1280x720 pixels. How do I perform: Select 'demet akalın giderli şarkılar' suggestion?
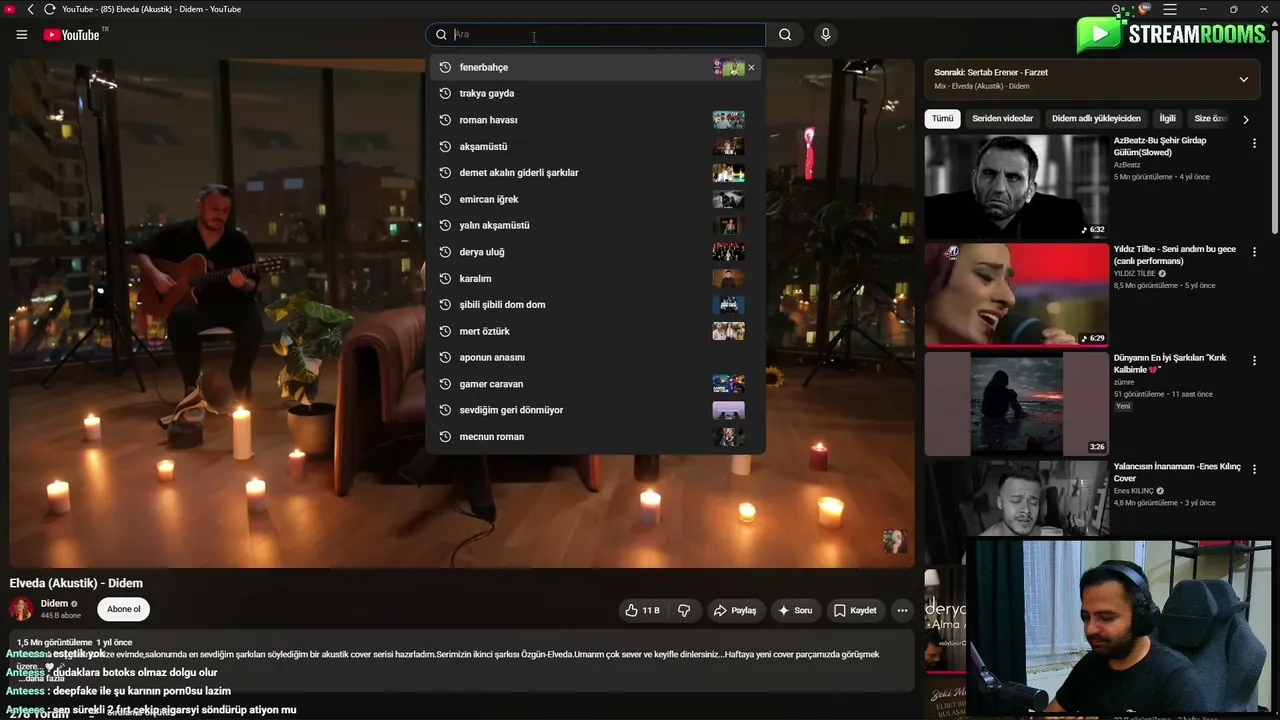tap(596, 173)
